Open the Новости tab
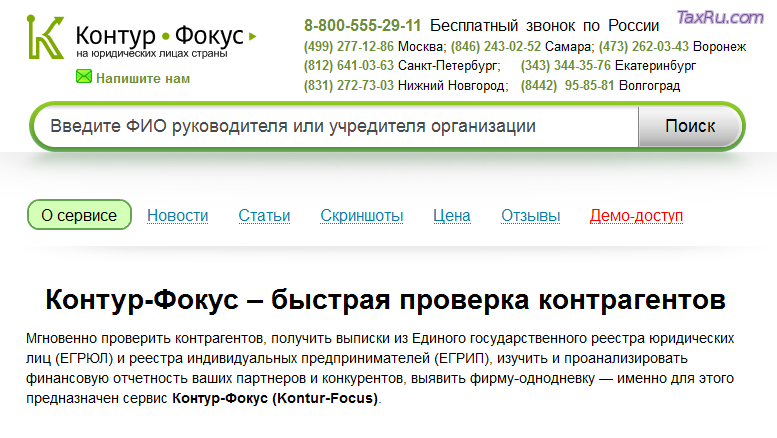 click(177, 216)
